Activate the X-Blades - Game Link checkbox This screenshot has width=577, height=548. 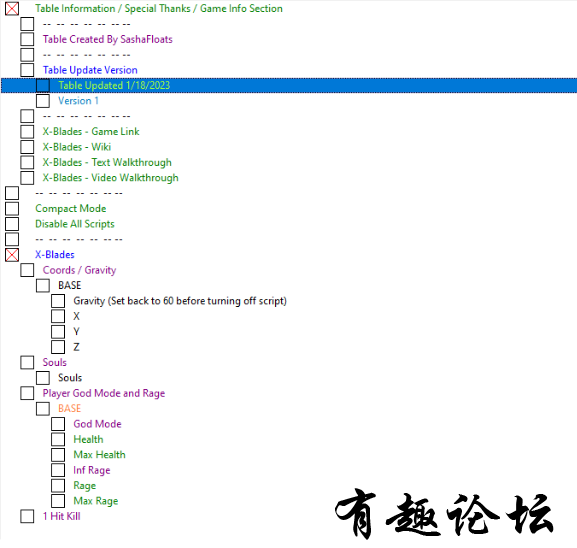27,131
